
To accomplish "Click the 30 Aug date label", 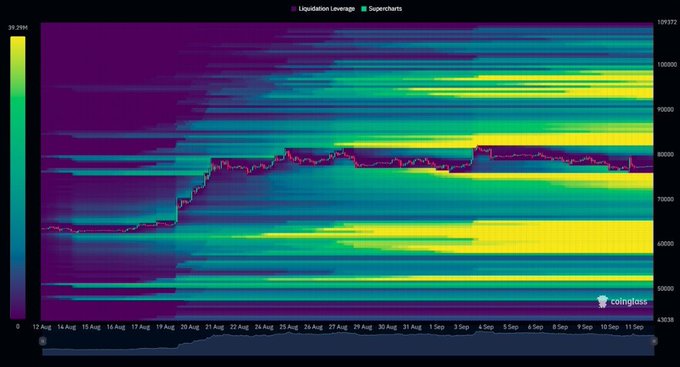I will [388, 327].
